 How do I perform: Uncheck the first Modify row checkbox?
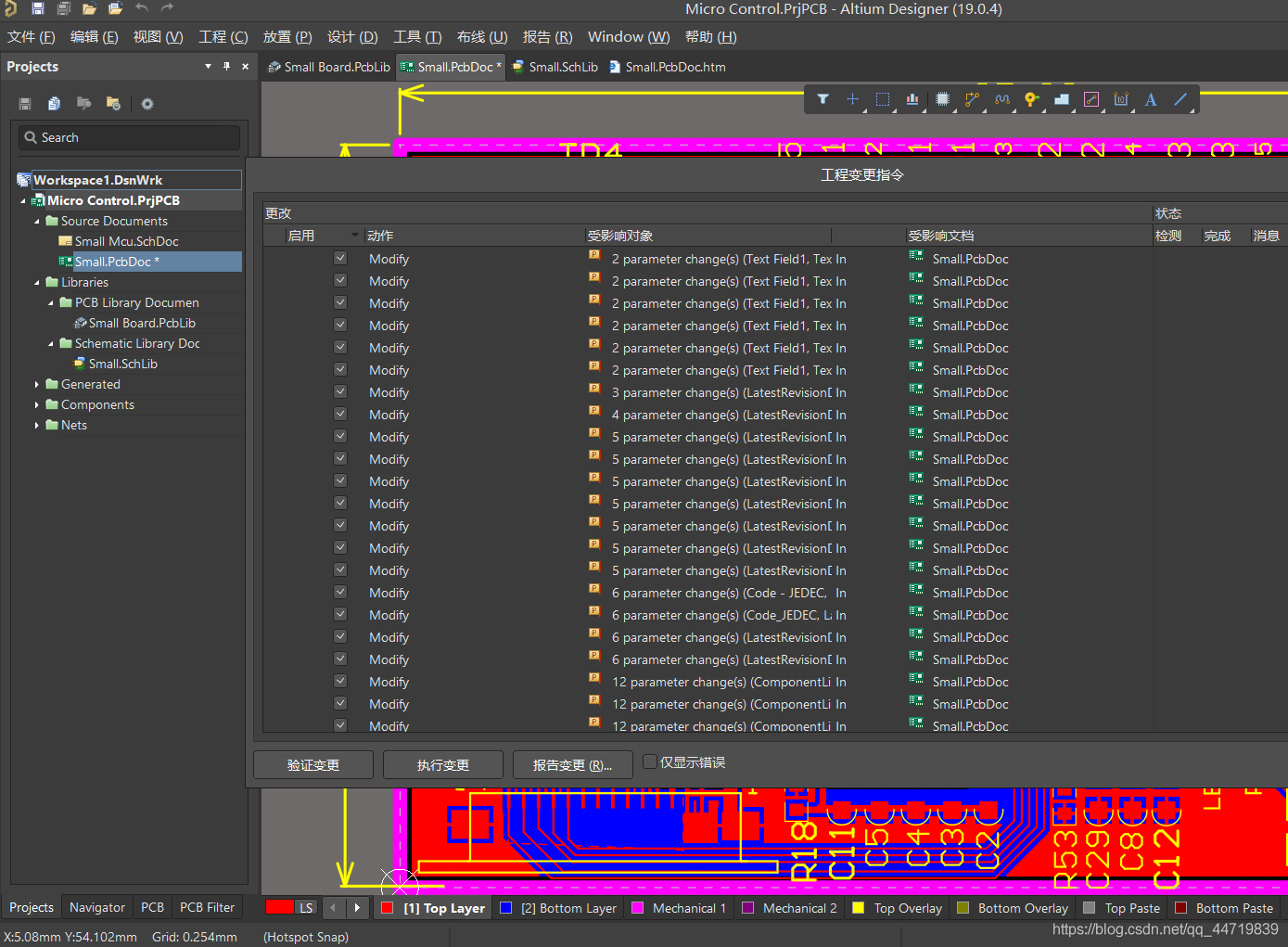click(x=340, y=259)
